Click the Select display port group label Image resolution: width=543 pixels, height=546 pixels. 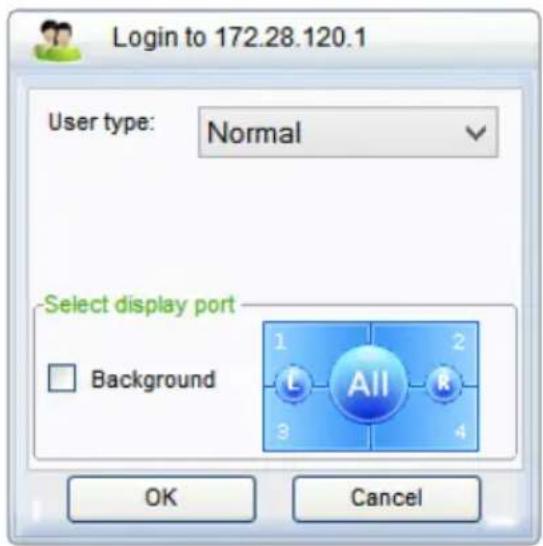[x=140, y=305]
